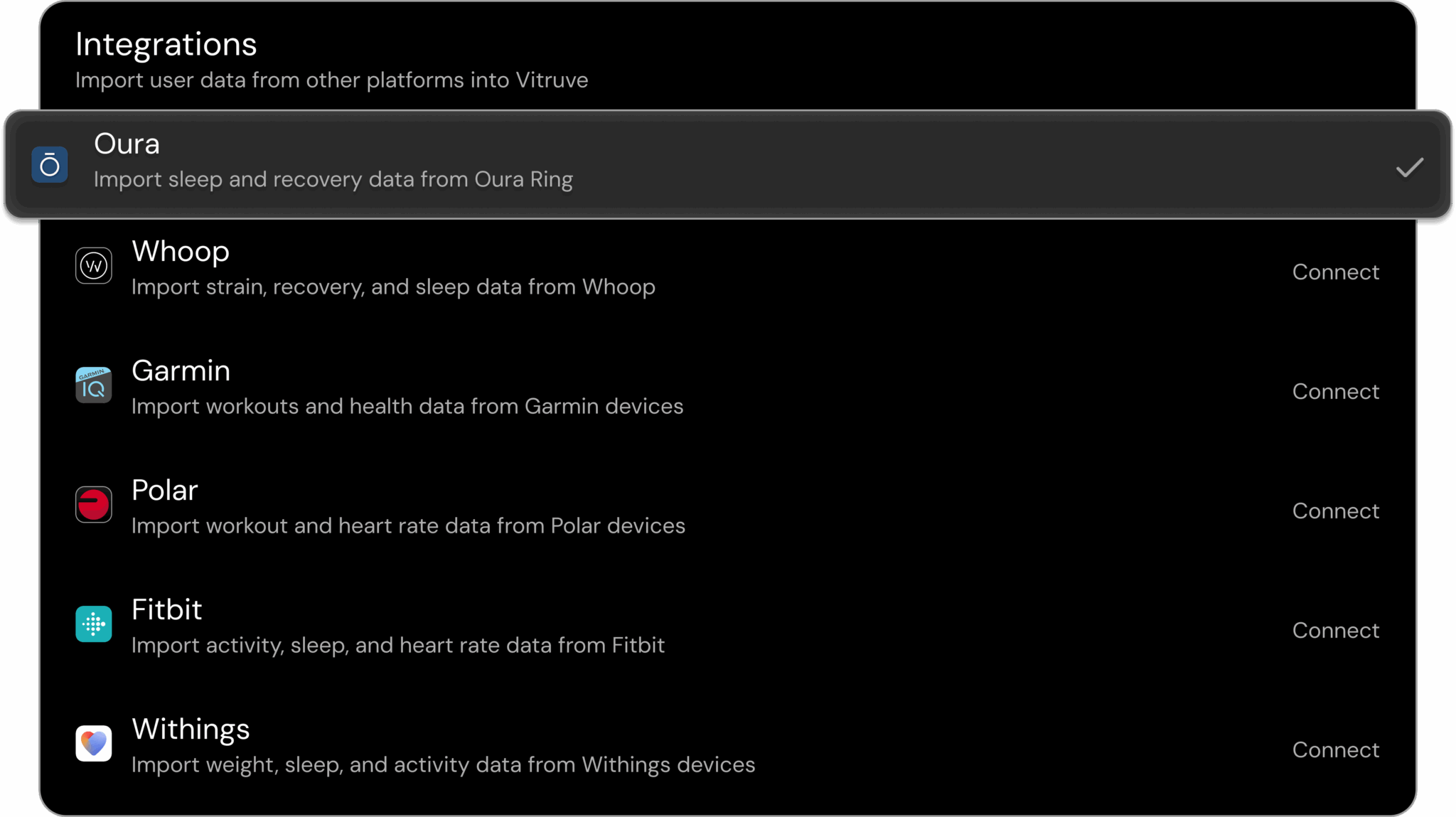Click the Withings heart icon

(94, 744)
